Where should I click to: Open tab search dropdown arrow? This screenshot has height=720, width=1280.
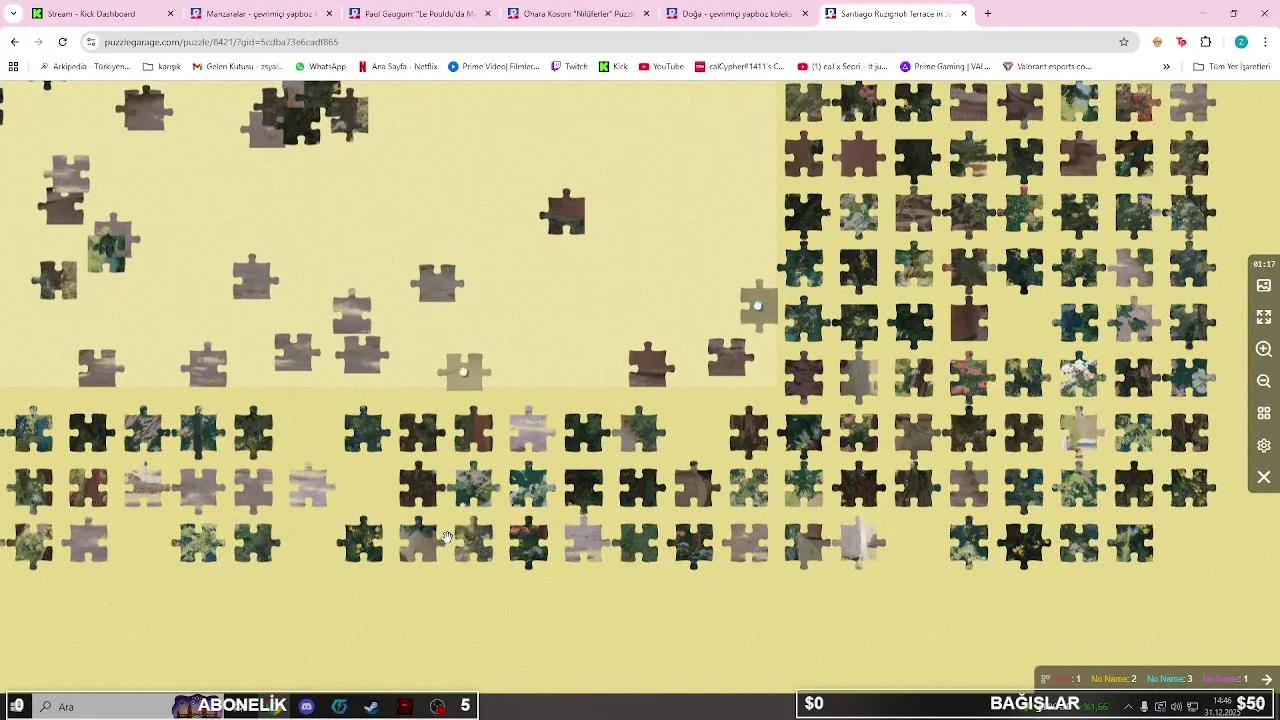pyautogui.click(x=13, y=14)
